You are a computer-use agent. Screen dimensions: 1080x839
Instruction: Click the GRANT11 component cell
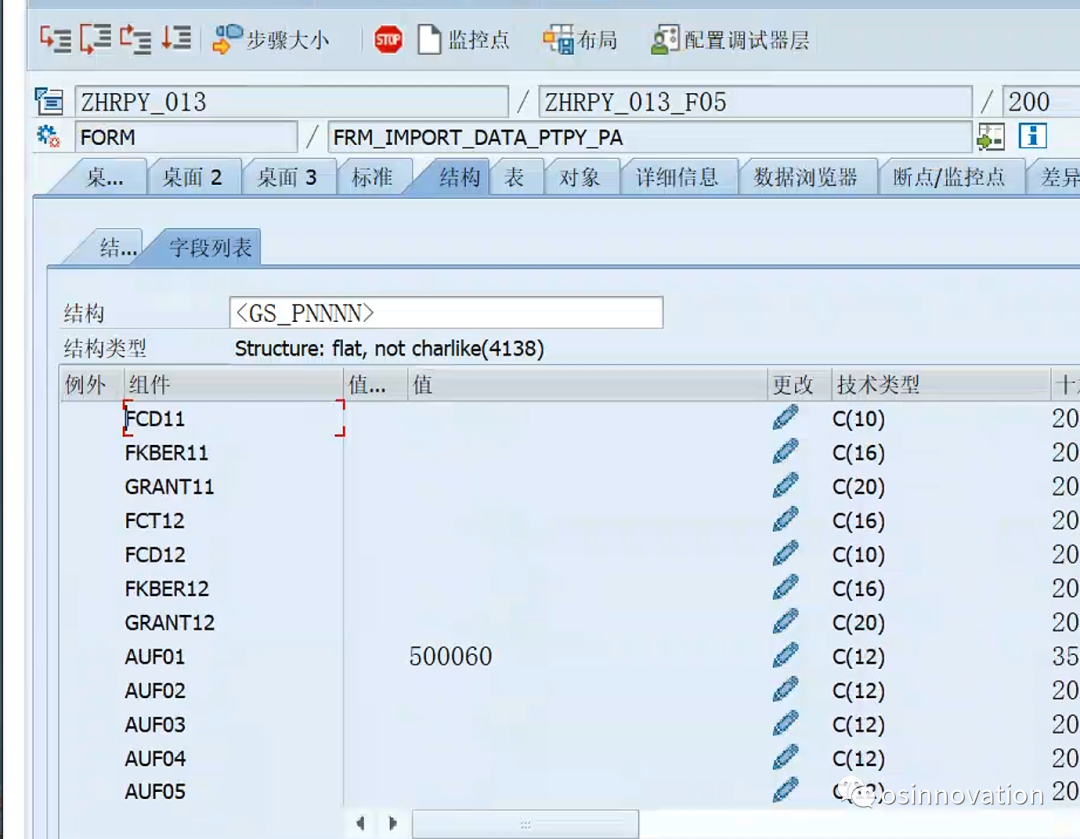click(233, 486)
